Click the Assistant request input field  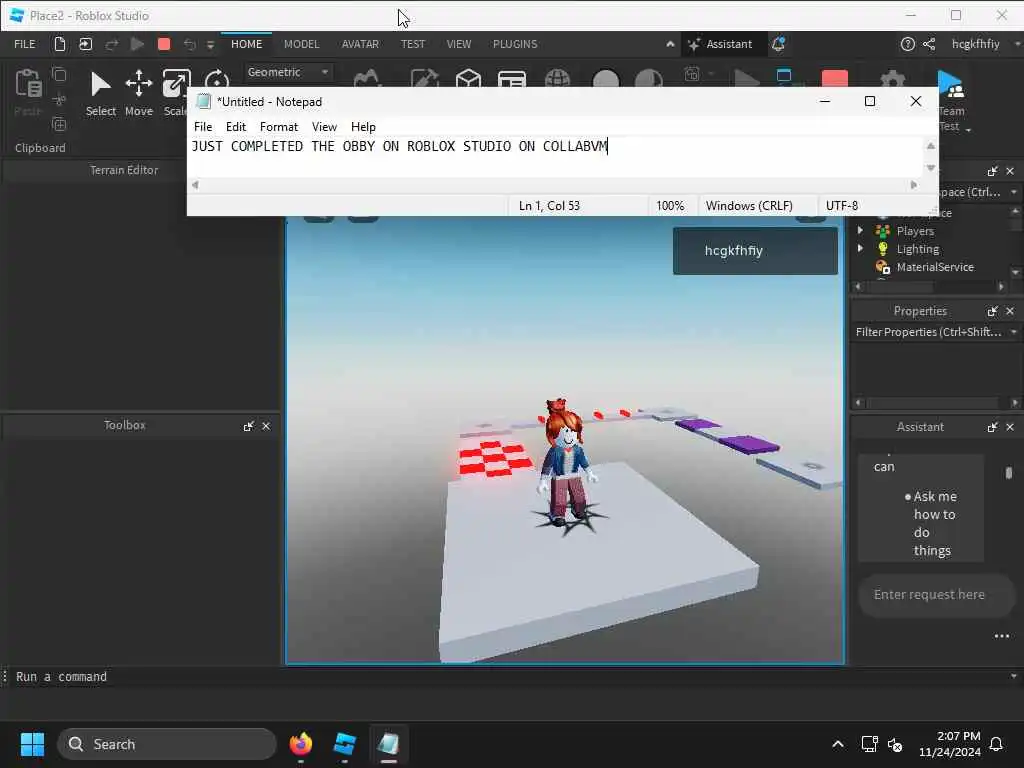click(936, 594)
